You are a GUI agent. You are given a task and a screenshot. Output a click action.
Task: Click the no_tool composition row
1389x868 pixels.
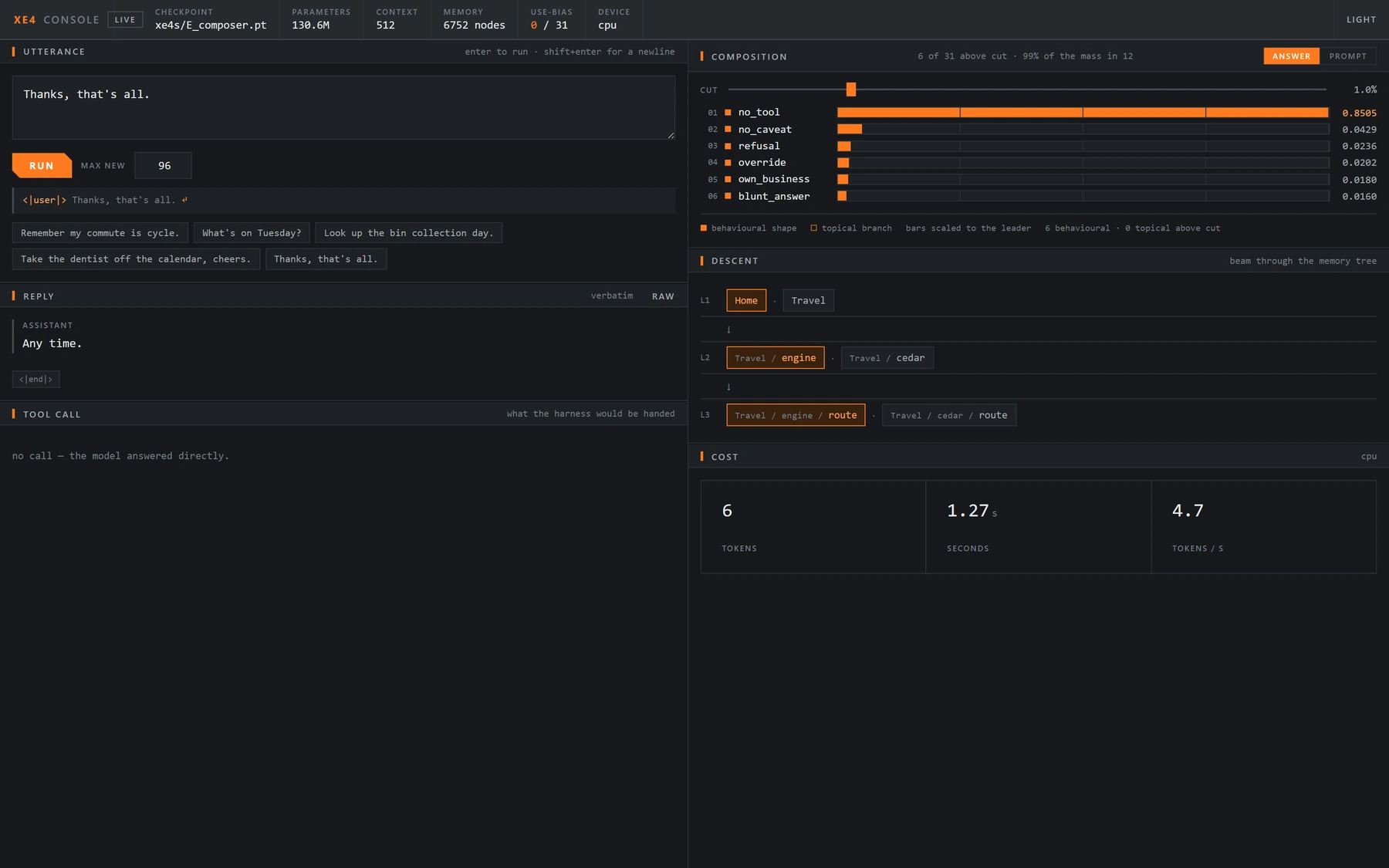(1039, 113)
